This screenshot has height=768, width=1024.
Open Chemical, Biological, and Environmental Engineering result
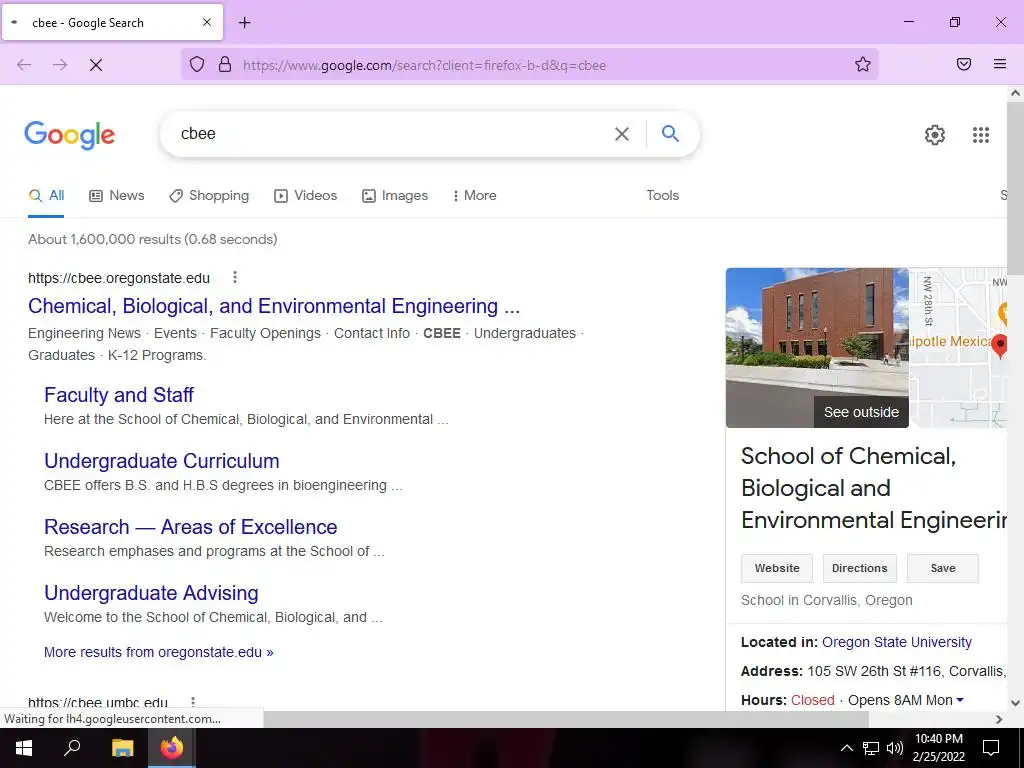click(274, 306)
